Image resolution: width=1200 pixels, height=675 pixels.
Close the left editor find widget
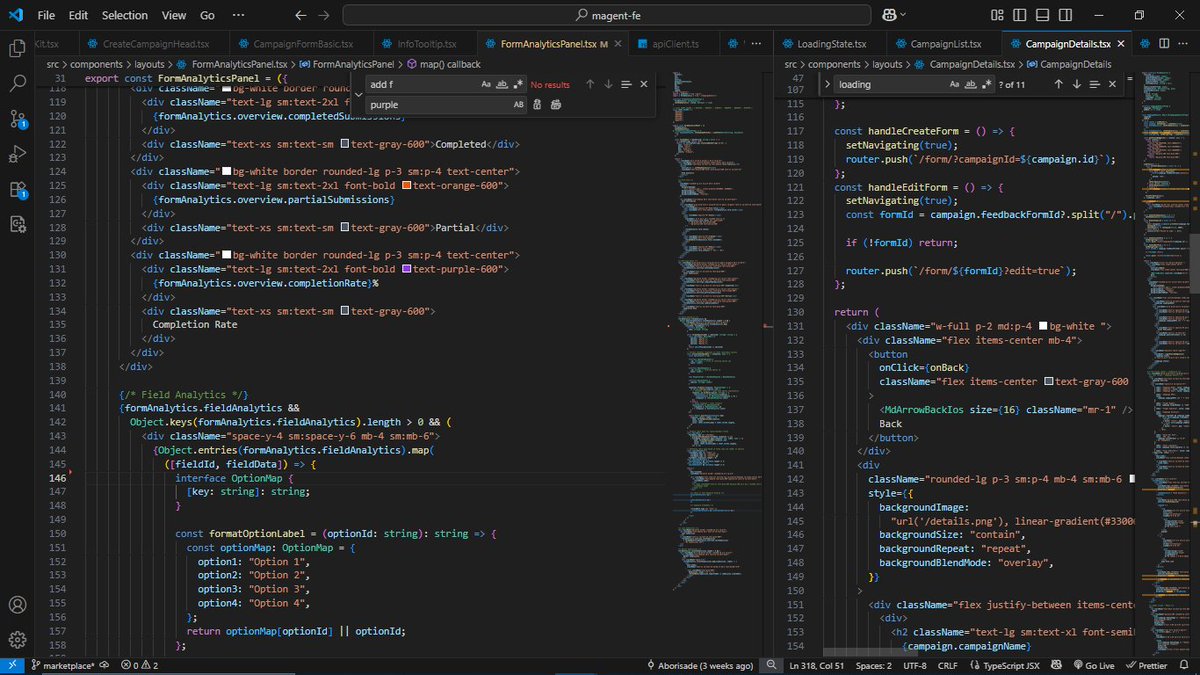coord(644,85)
